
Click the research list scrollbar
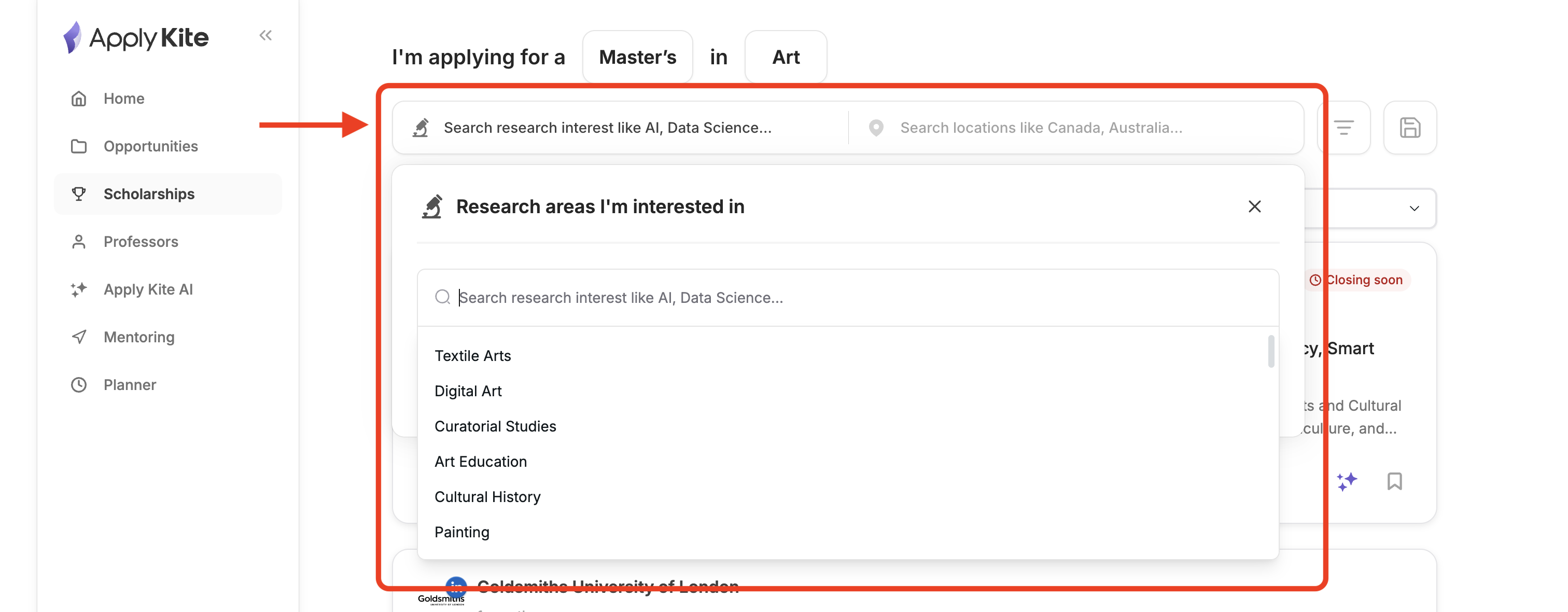(1271, 351)
